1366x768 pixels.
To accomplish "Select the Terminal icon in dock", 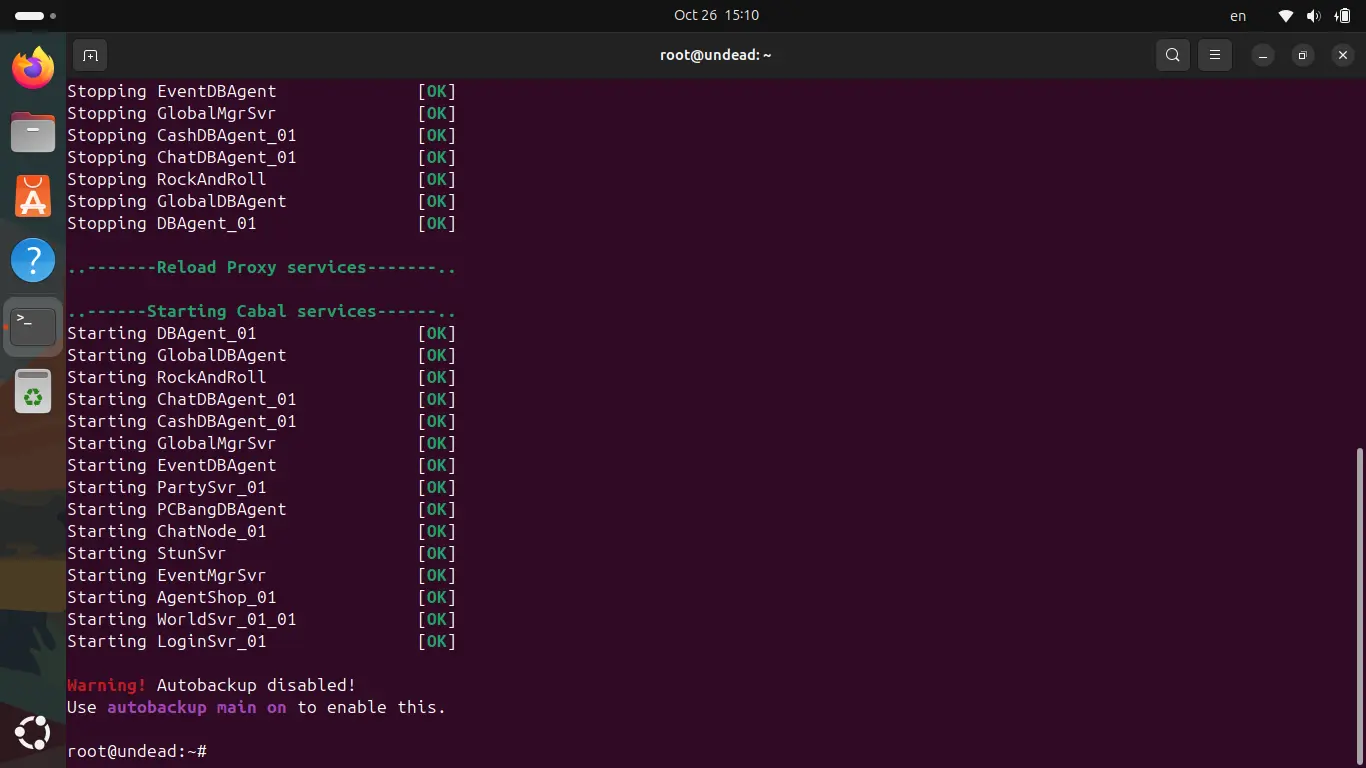I will 33,326.
